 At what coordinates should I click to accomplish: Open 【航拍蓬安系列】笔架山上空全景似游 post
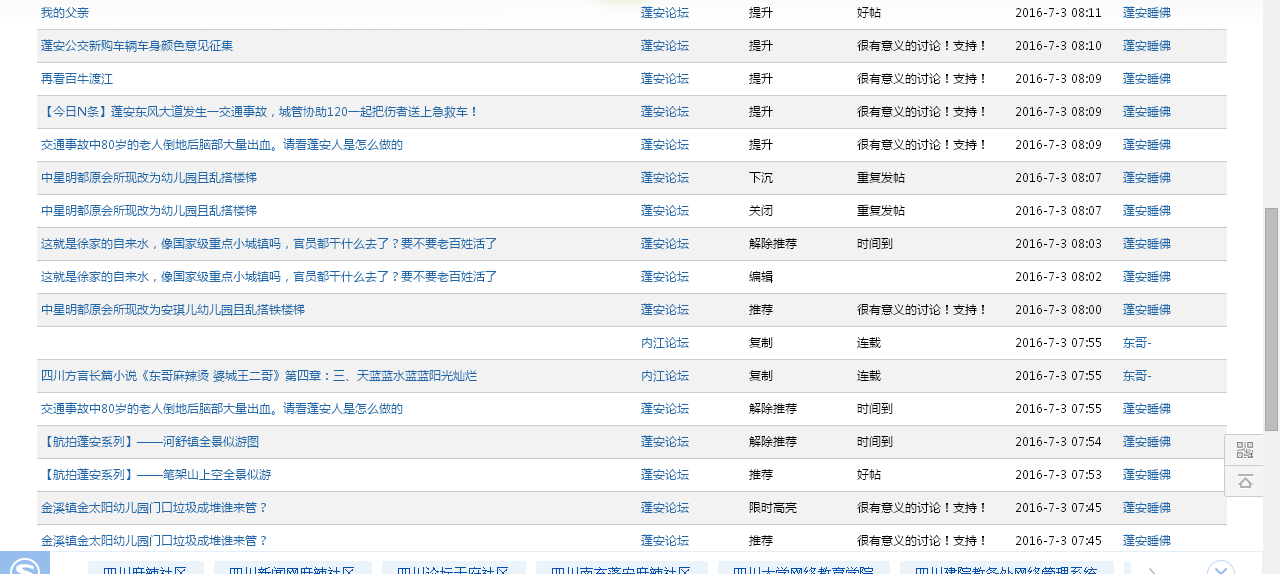(156, 475)
